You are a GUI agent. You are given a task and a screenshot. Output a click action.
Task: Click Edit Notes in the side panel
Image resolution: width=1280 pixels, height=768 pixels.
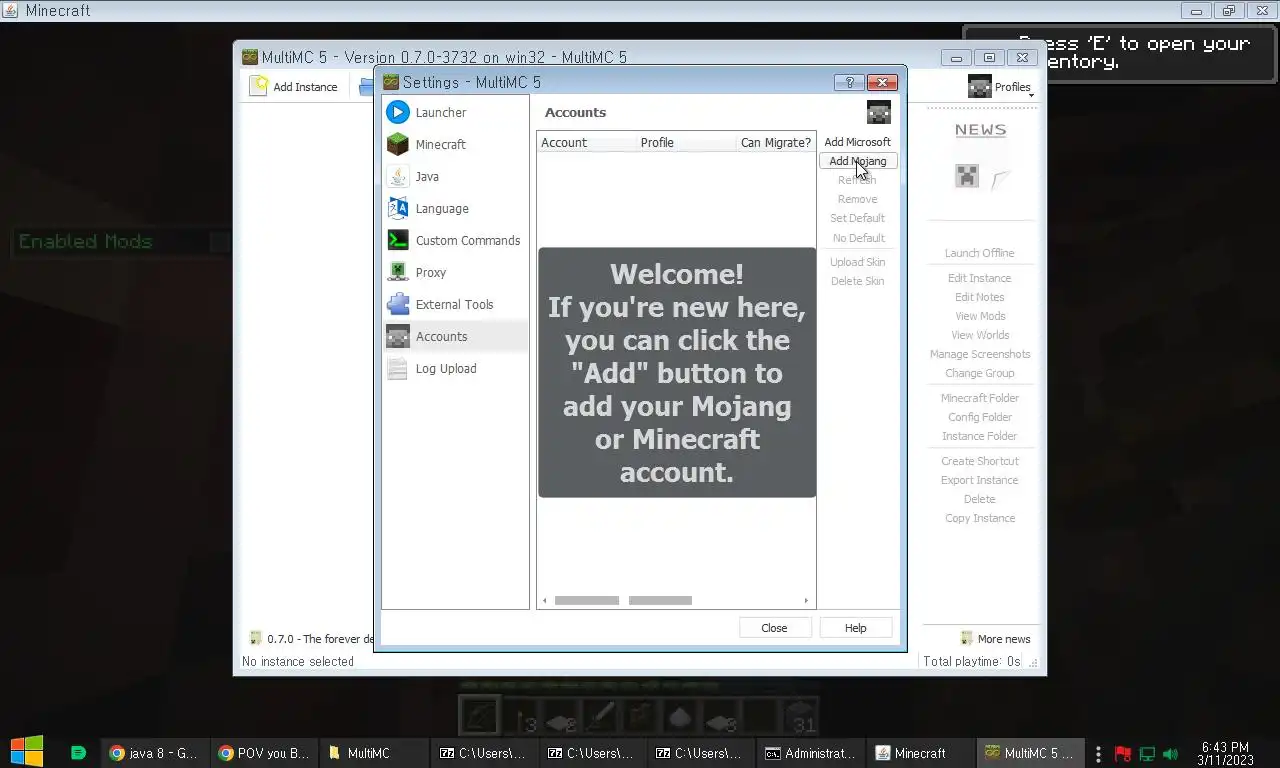pos(979,297)
